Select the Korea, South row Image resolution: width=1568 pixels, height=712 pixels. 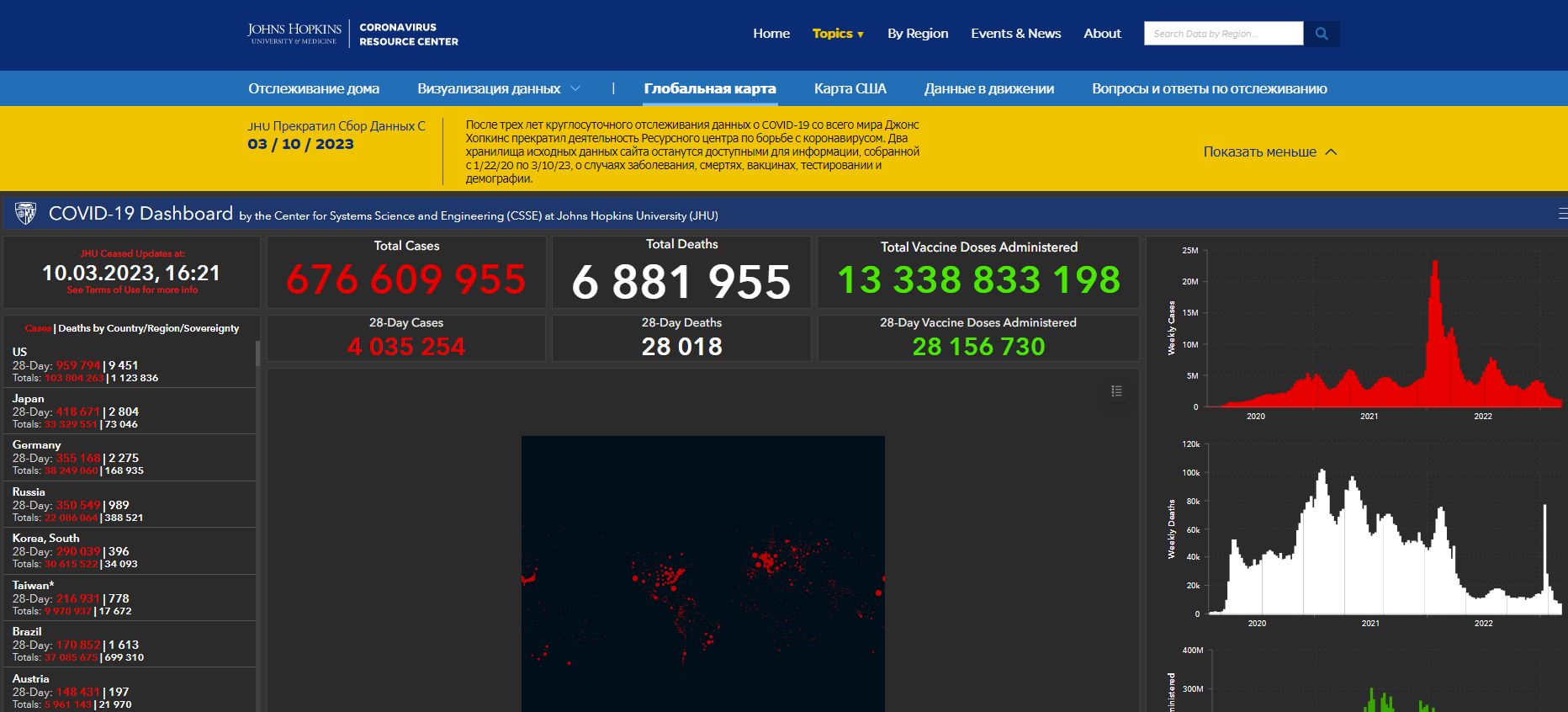[x=129, y=550]
